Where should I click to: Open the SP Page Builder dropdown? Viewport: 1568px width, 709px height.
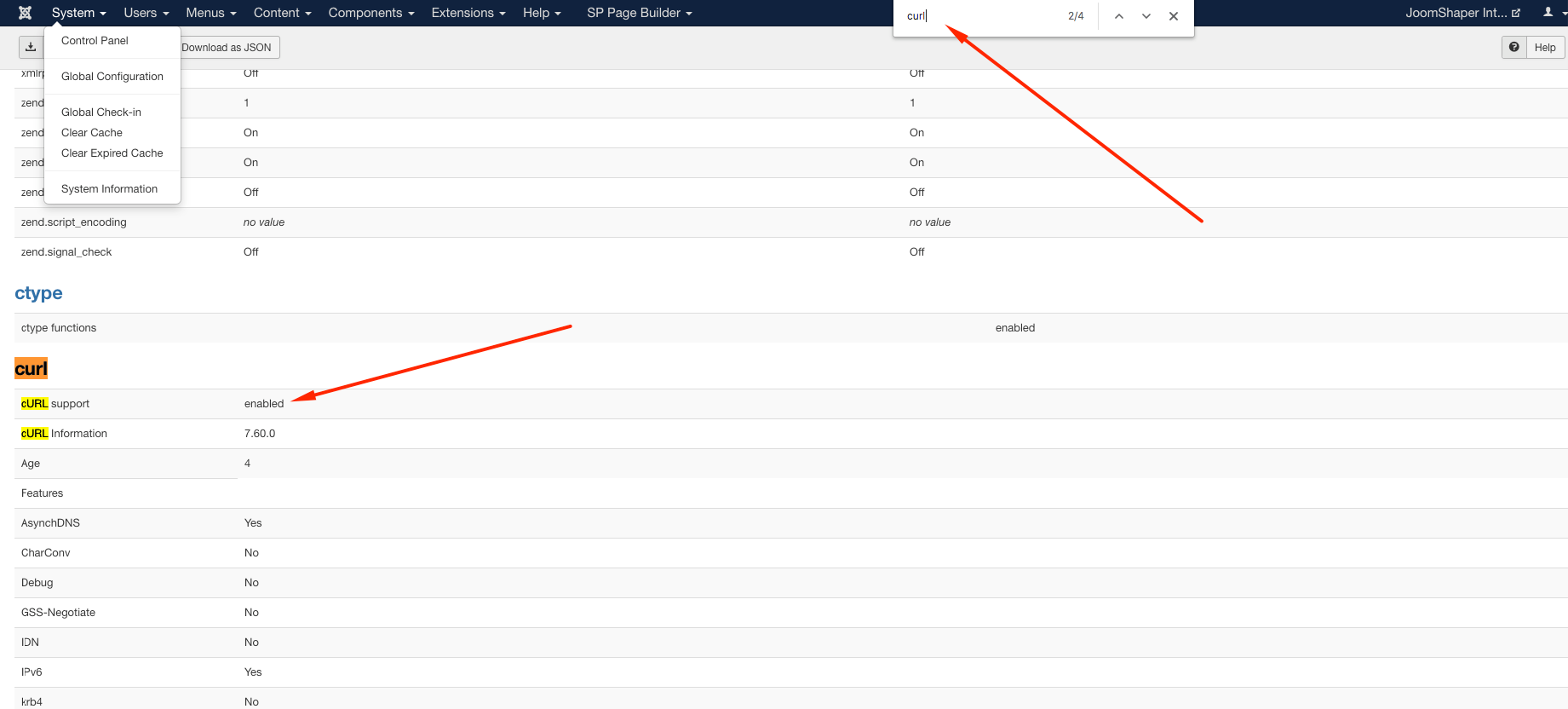click(639, 13)
